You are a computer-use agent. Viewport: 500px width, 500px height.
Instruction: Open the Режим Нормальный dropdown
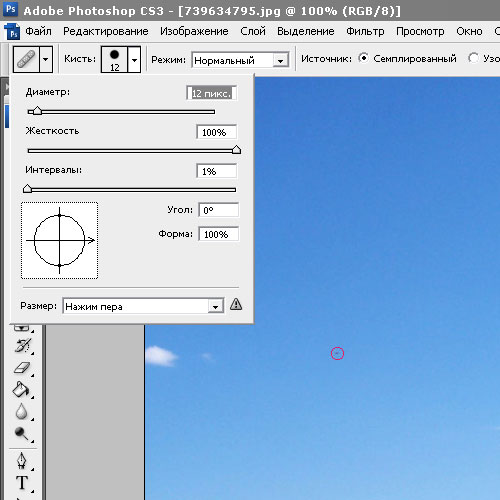tap(240, 60)
